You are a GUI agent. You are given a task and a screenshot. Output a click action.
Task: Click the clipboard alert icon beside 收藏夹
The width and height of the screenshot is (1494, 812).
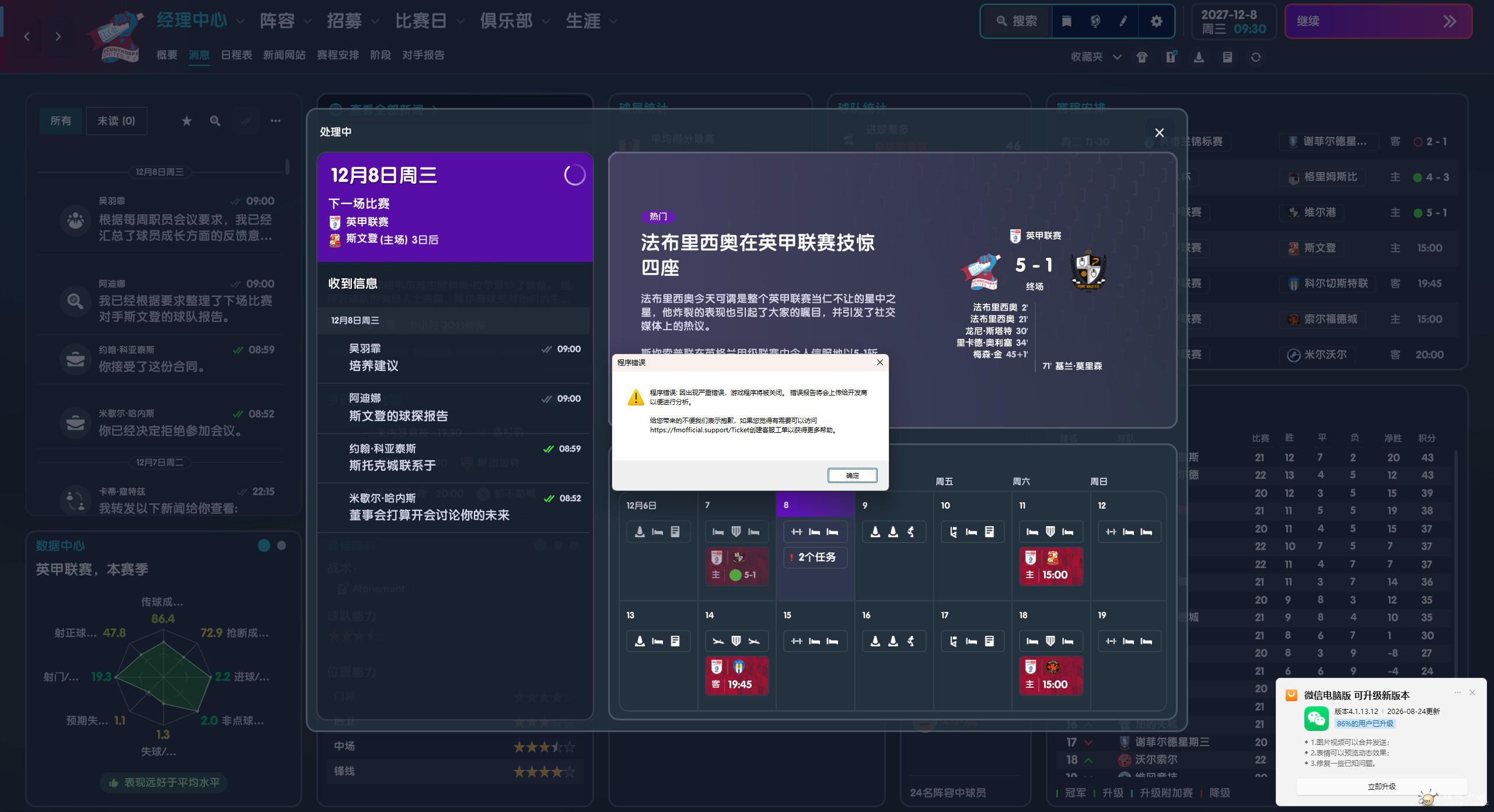pyautogui.click(x=1171, y=57)
